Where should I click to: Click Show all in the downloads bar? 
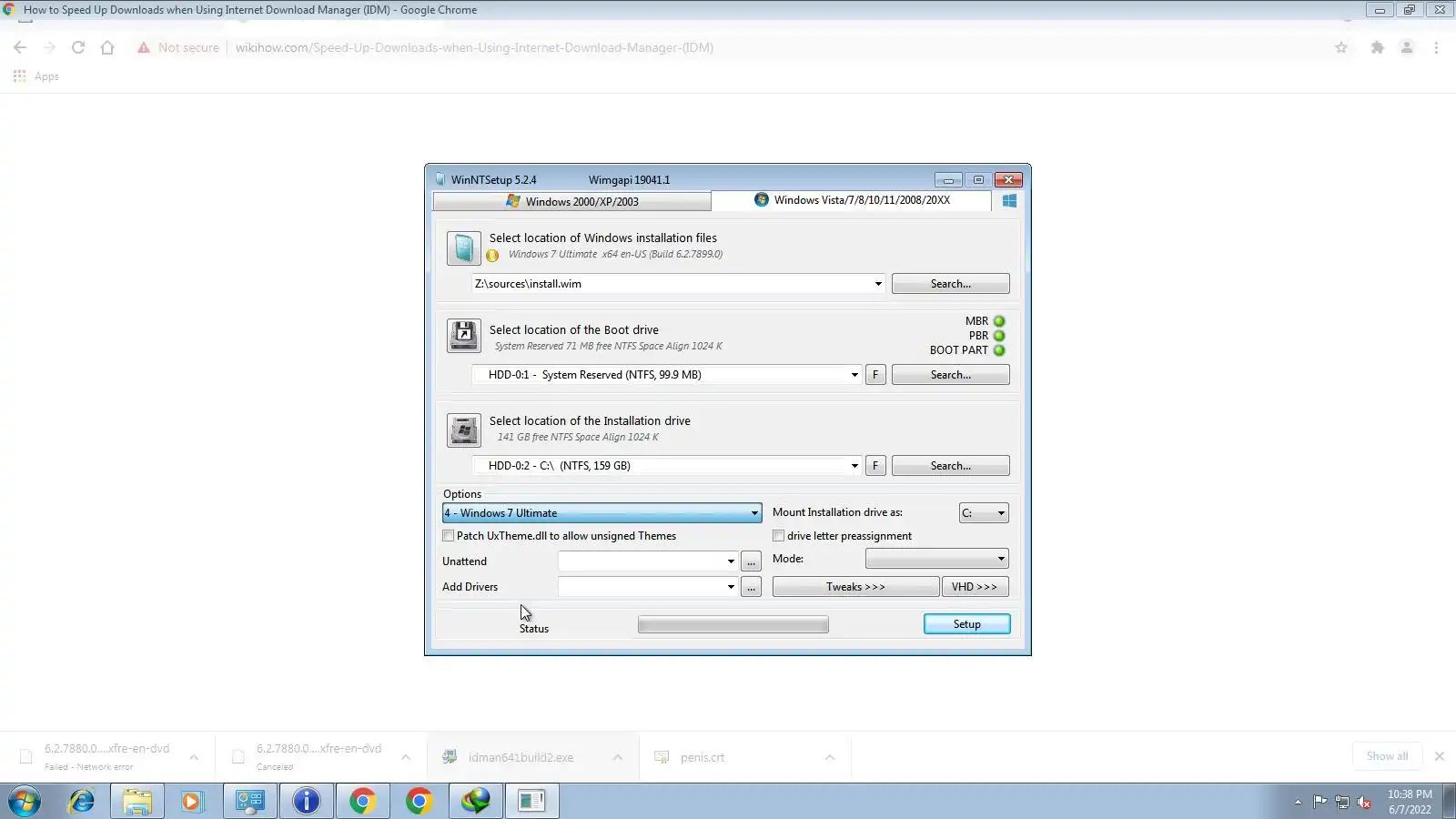coord(1388,756)
